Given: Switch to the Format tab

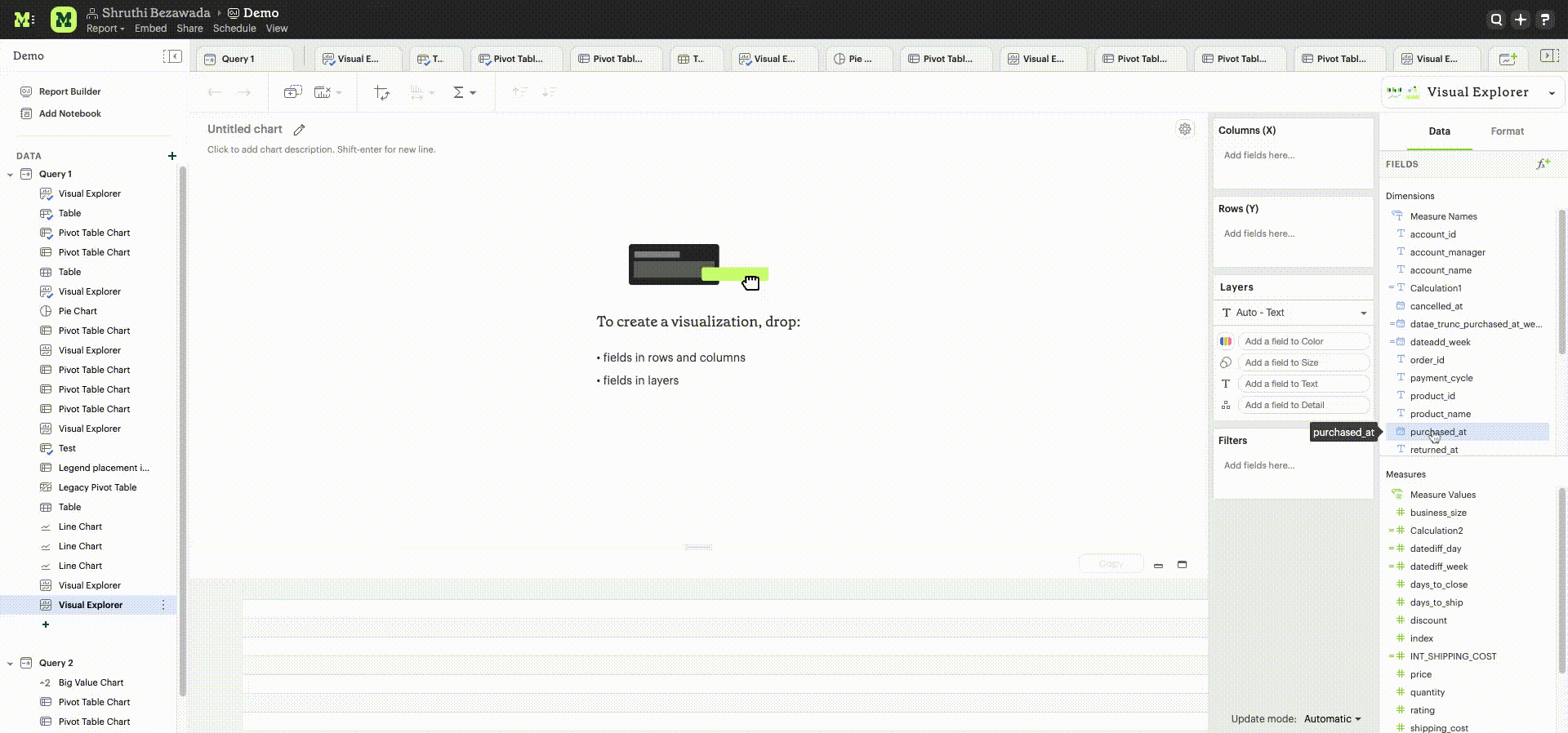Looking at the screenshot, I should pos(1507,131).
